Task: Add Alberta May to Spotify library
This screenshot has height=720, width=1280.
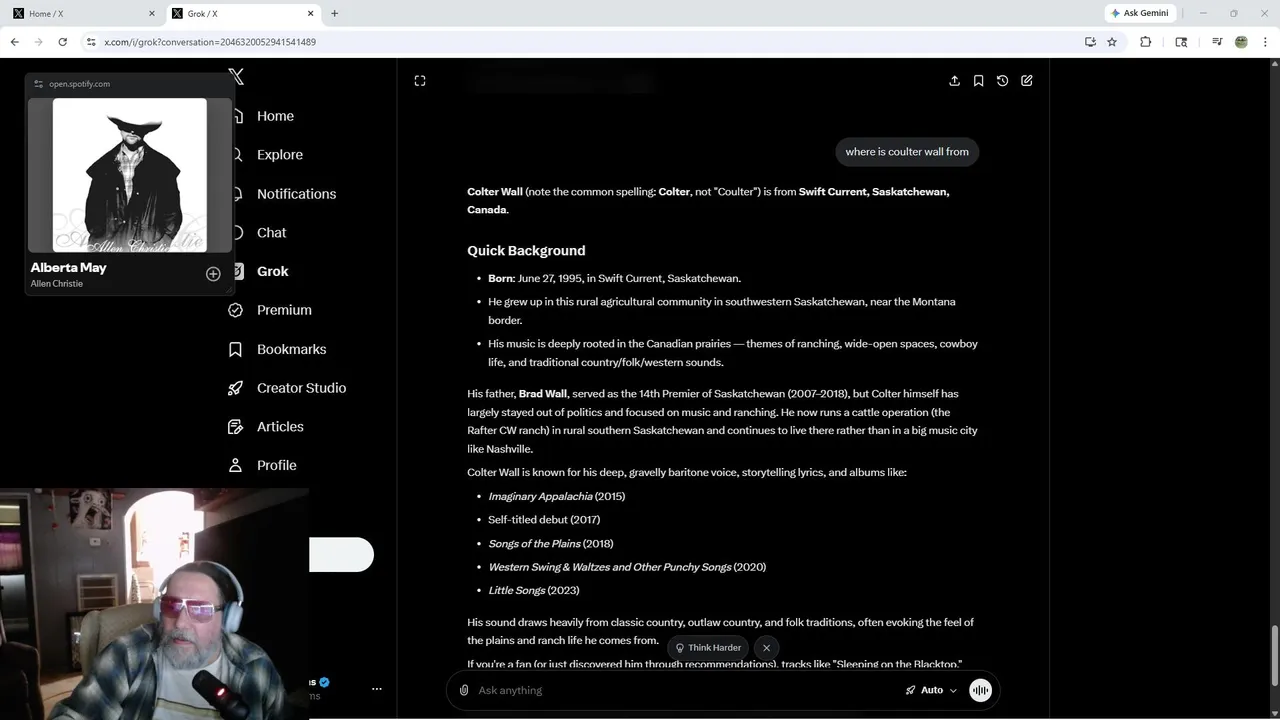Action: point(213,274)
